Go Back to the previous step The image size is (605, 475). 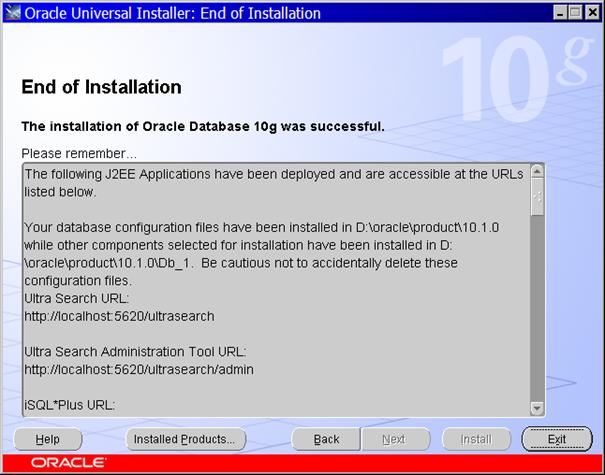(326, 439)
